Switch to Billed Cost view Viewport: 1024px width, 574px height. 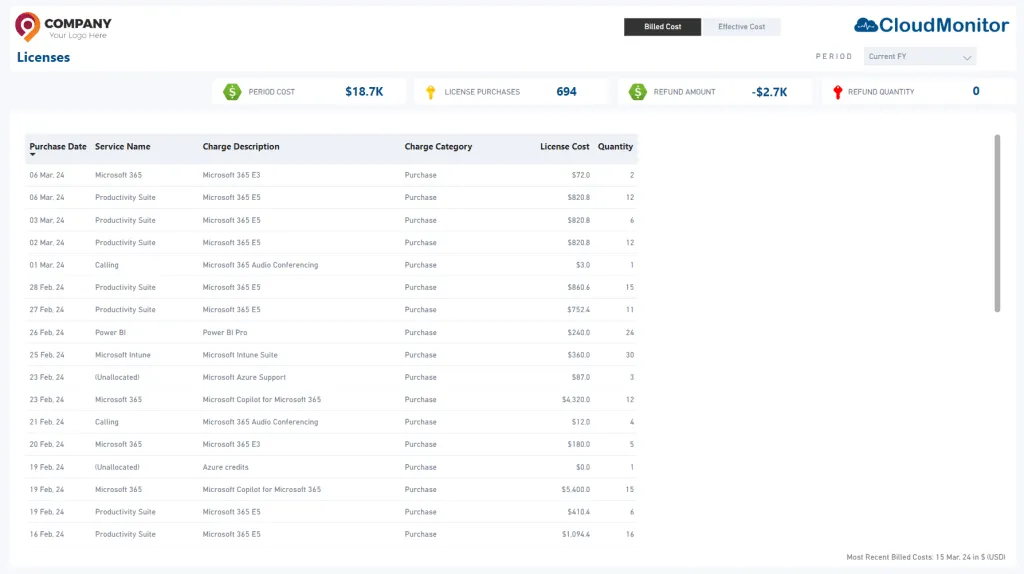click(x=662, y=27)
